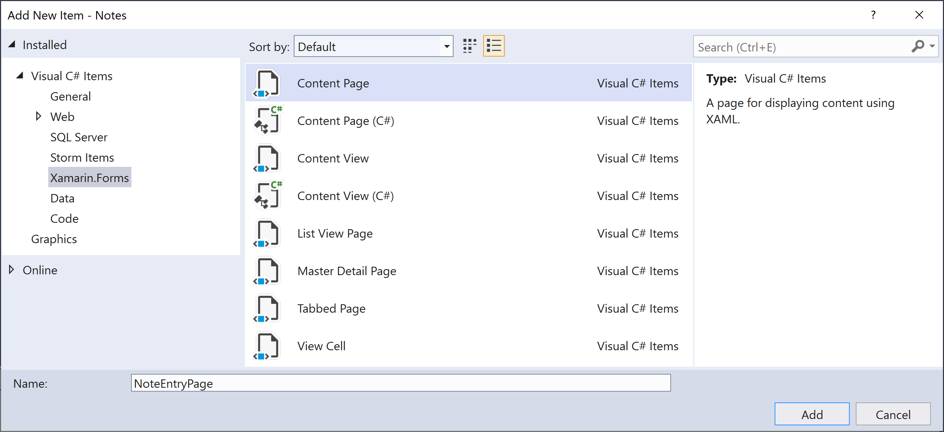Image resolution: width=944 pixels, height=432 pixels.
Task: Expand the Online tree node
Action: pyautogui.click(x=12, y=270)
